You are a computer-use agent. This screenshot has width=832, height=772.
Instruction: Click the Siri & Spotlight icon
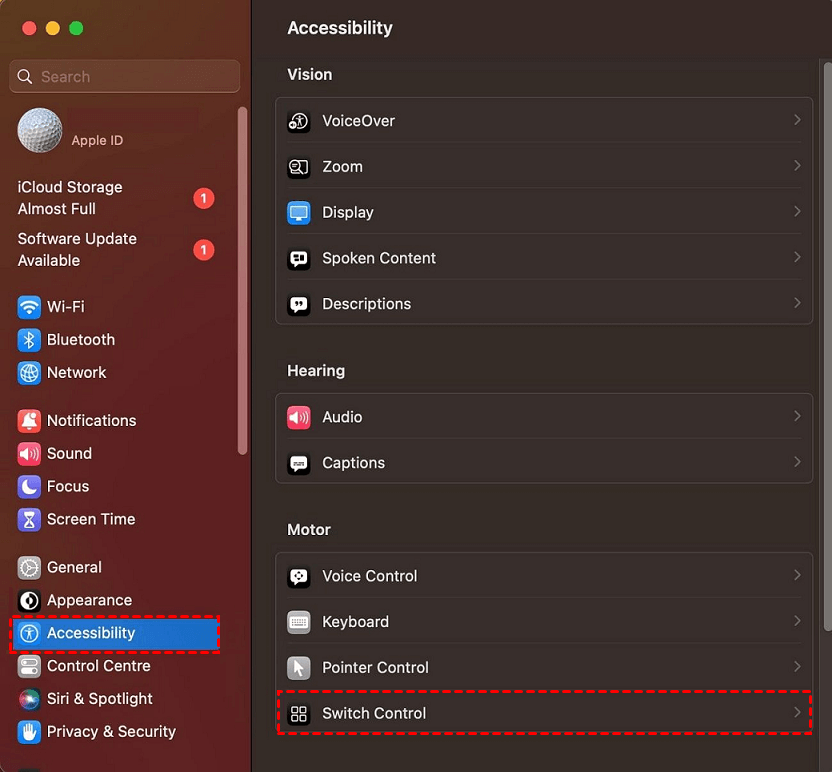pos(30,699)
